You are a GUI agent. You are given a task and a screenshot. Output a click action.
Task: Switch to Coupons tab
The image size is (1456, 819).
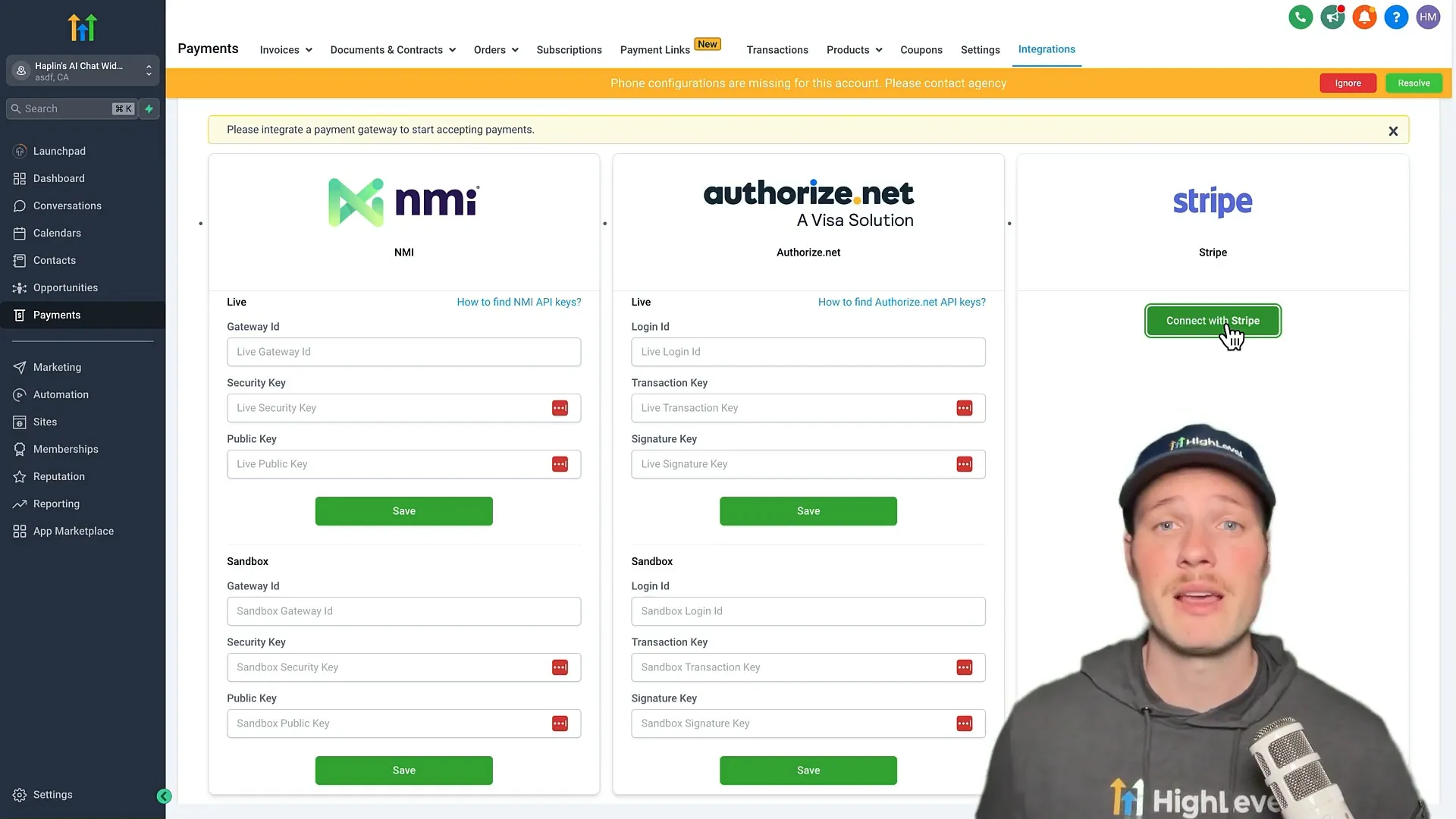921,50
